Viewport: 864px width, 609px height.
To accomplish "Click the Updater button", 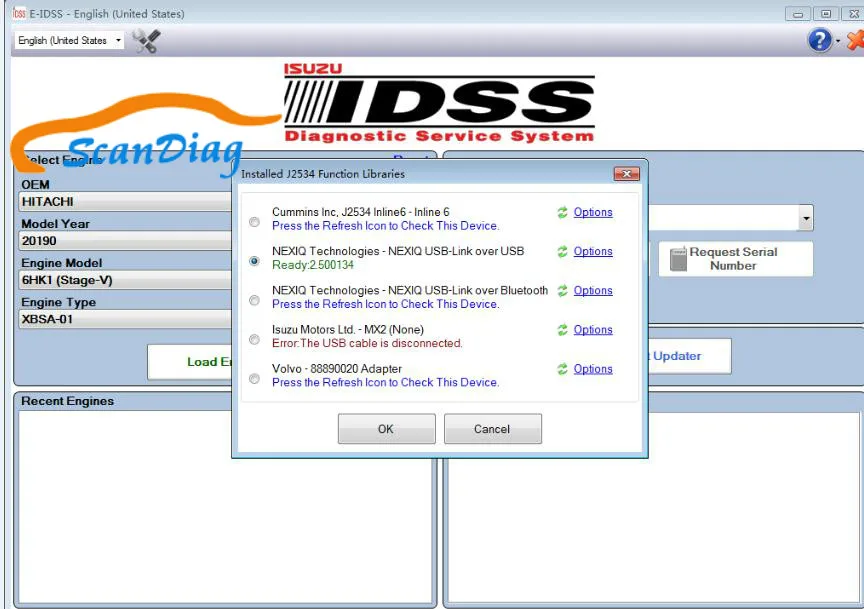I will pyautogui.click(x=689, y=356).
